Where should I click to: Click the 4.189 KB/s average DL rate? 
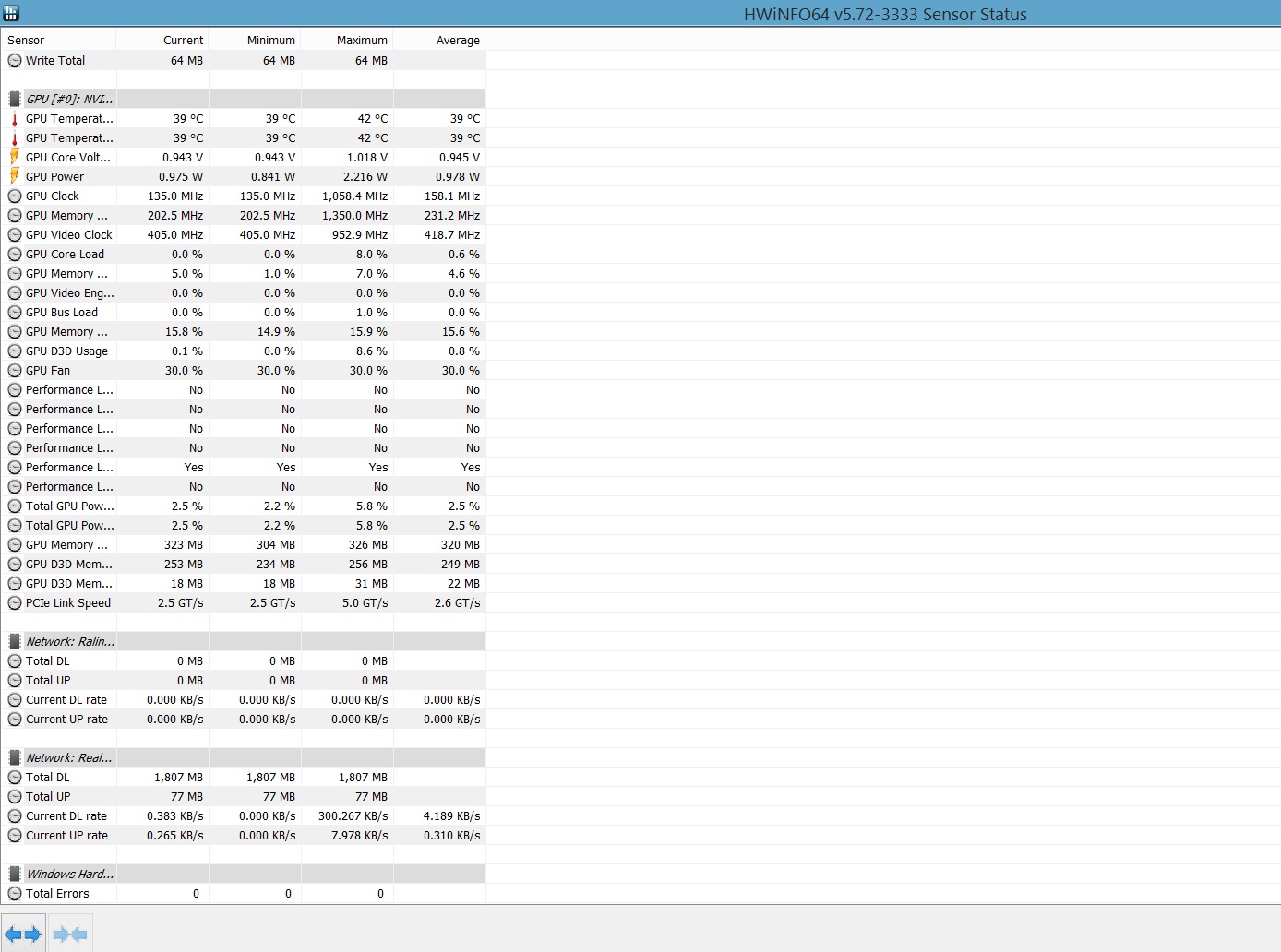(452, 816)
